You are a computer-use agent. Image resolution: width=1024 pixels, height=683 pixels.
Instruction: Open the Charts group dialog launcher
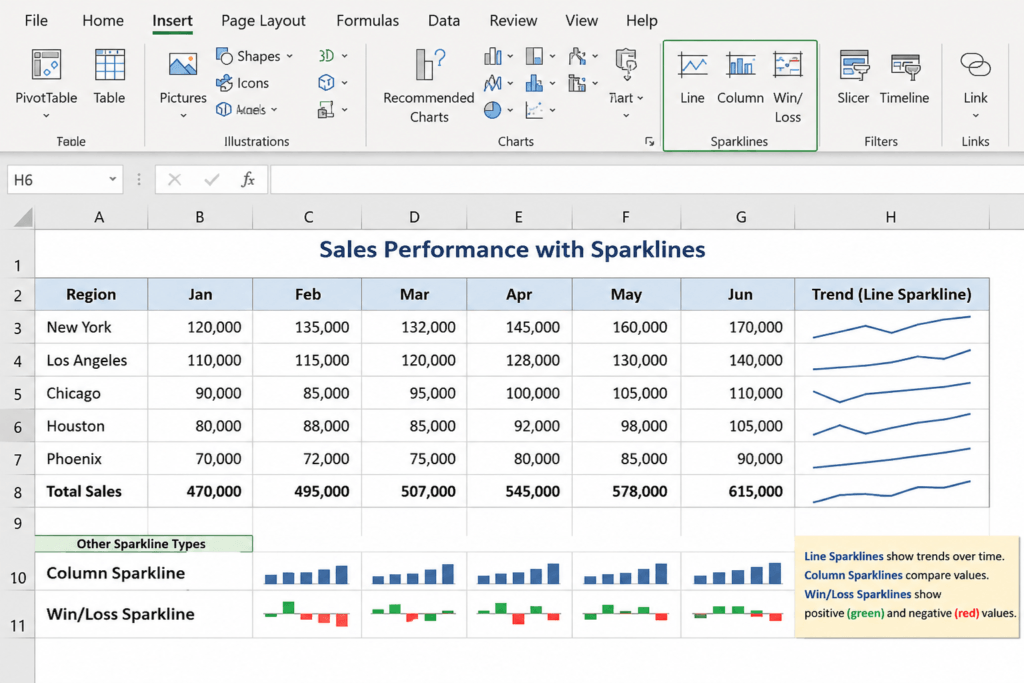tap(649, 141)
